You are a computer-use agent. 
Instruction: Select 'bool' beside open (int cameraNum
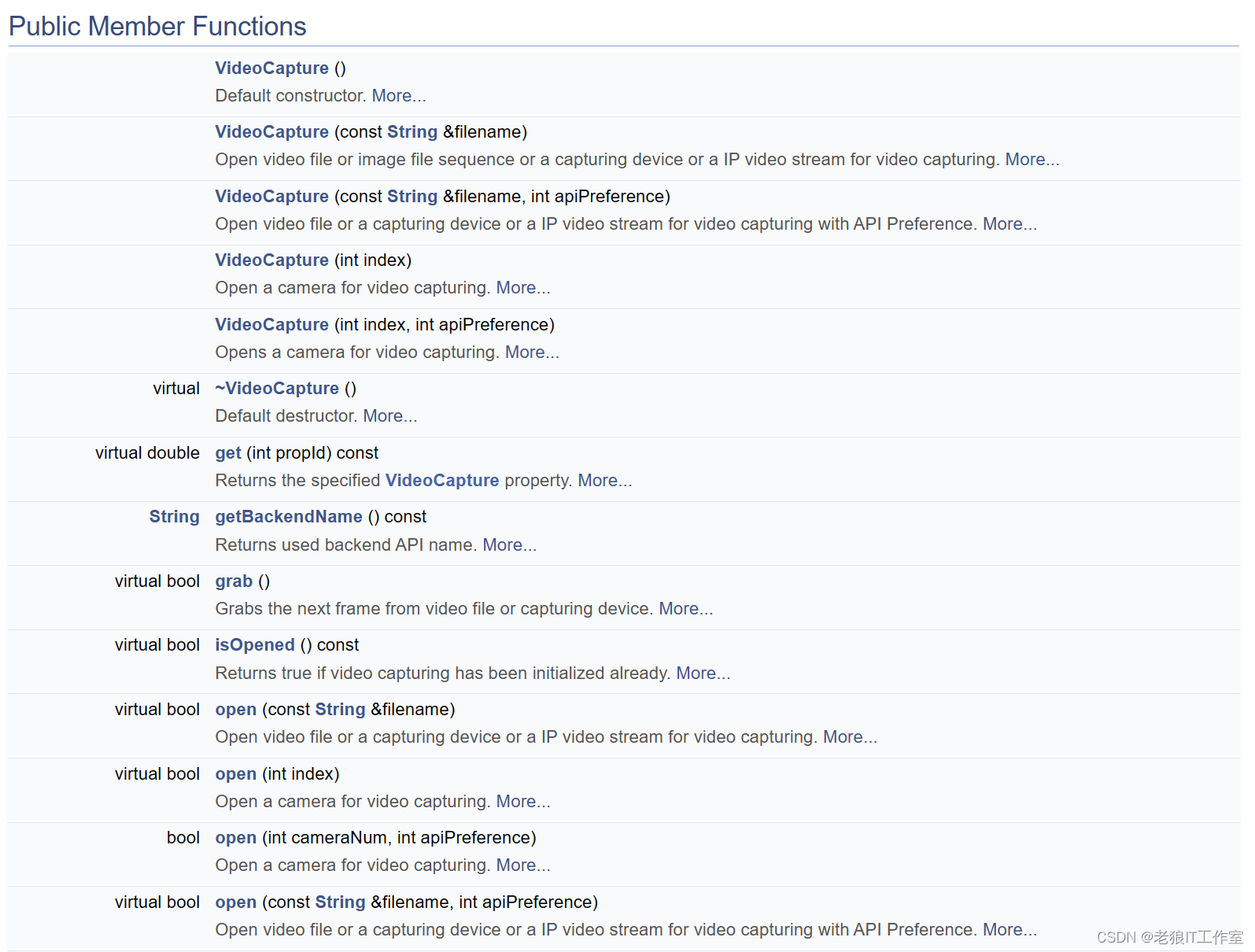(183, 838)
